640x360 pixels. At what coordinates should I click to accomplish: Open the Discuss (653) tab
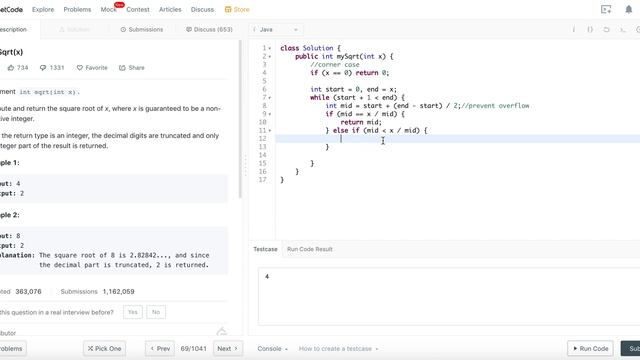(209, 29)
